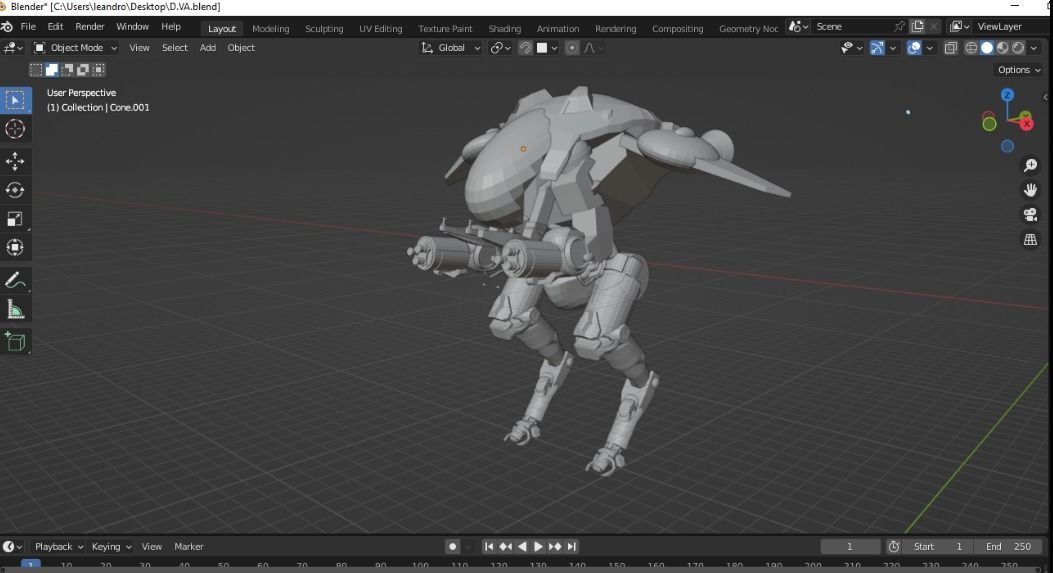The height and width of the screenshot is (573, 1053).
Task: Select the Move tool
Action: [x=15, y=161]
